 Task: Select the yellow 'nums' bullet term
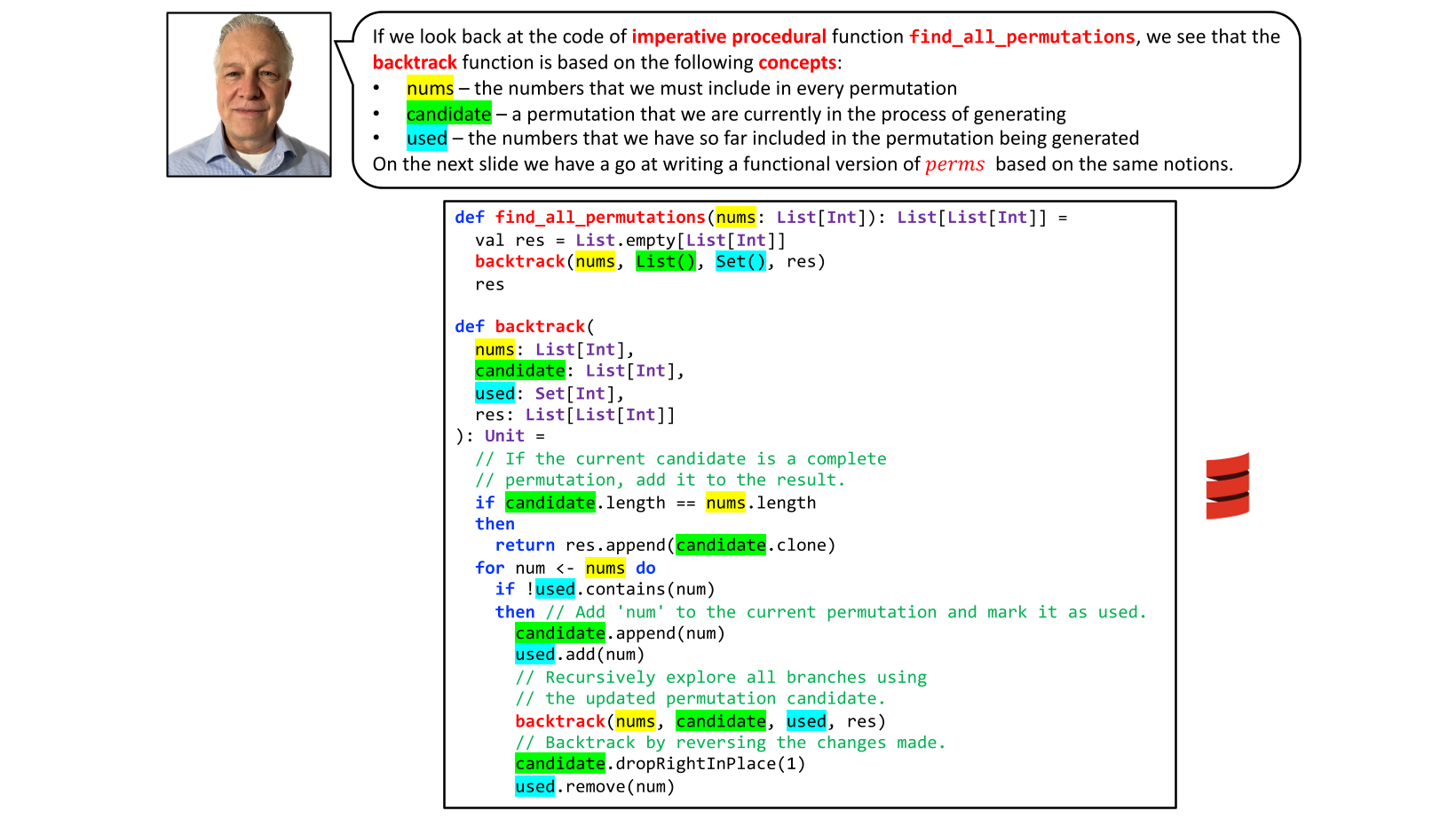(x=430, y=88)
